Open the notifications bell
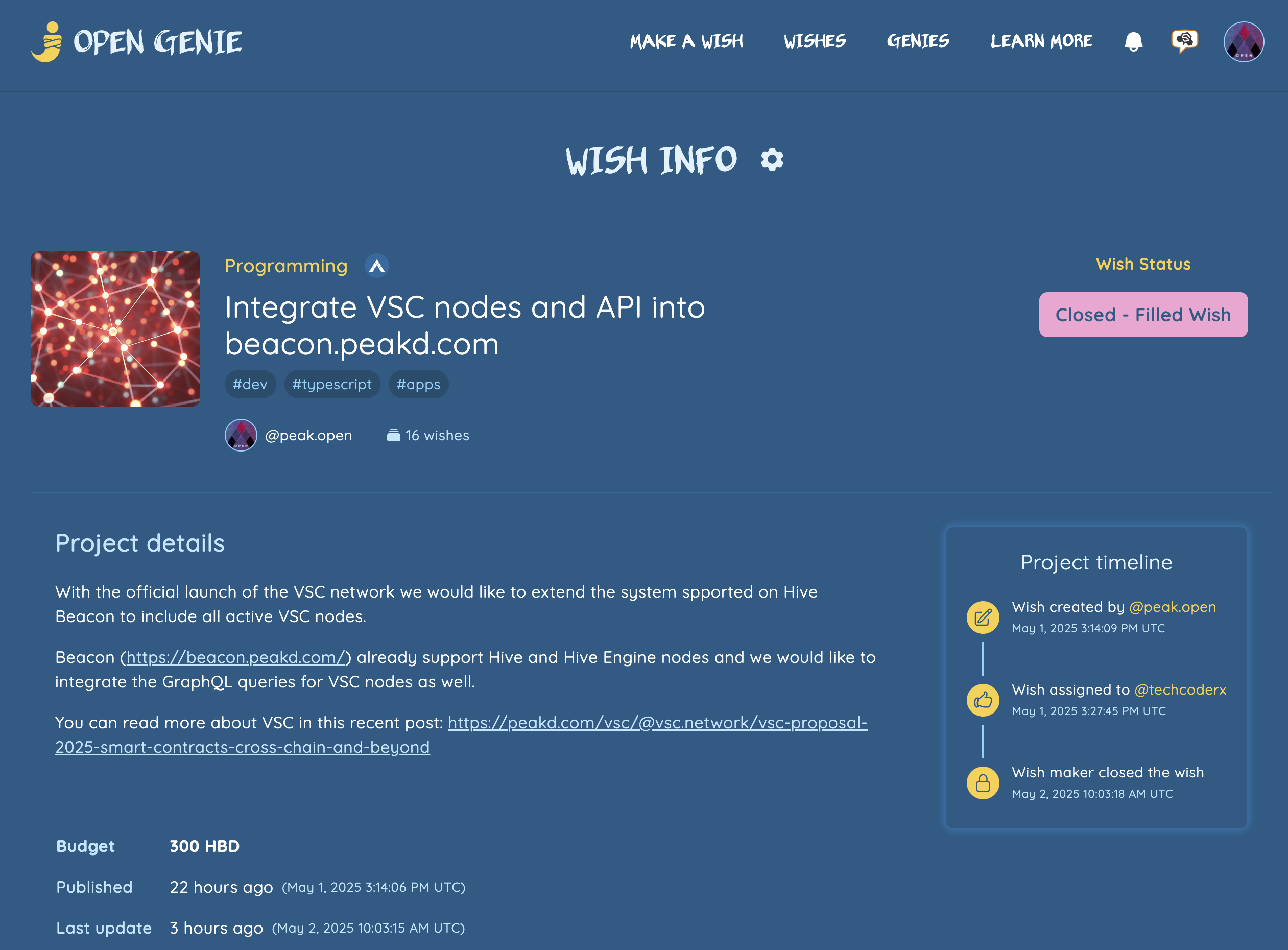Image resolution: width=1288 pixels, height=950 pixels. pos(1133,41)
